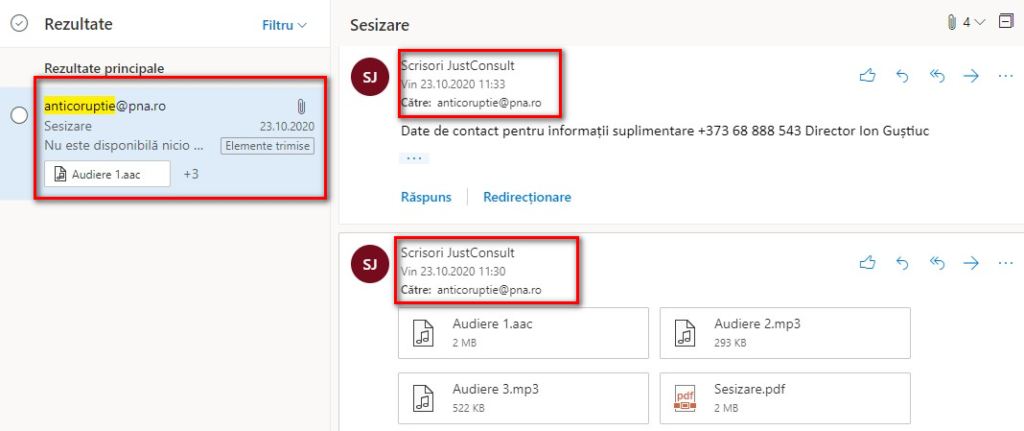1024x431 pixels.
Task: Like the second message from Scrisori JustConsult
Action: (868, 263)
